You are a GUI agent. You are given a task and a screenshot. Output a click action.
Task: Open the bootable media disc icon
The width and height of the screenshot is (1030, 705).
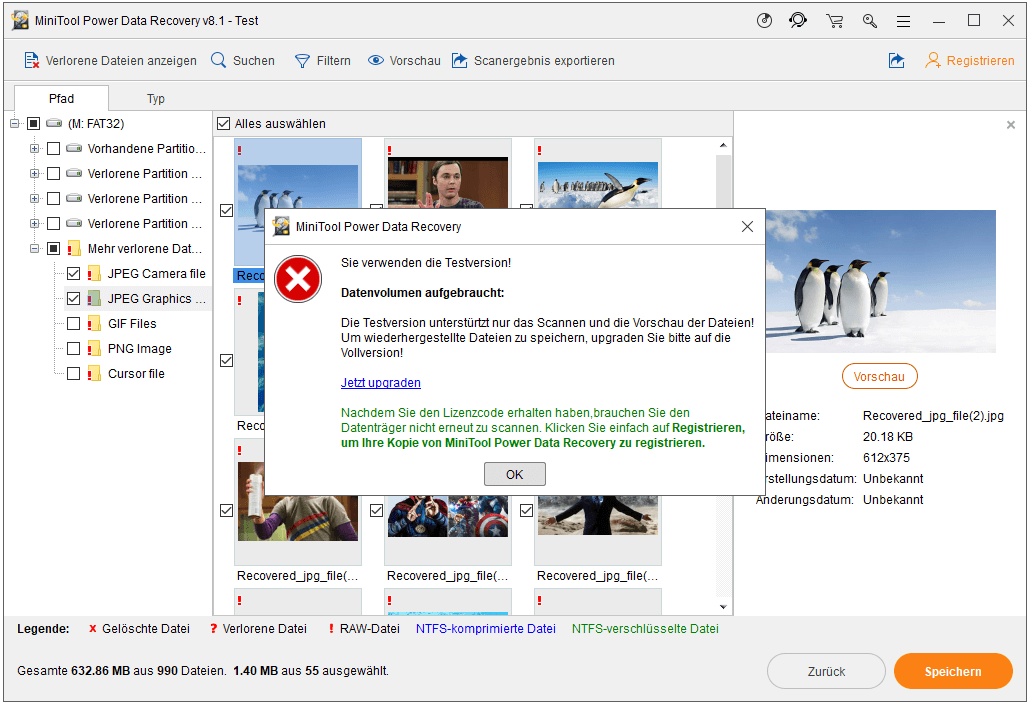click(764, 21)
